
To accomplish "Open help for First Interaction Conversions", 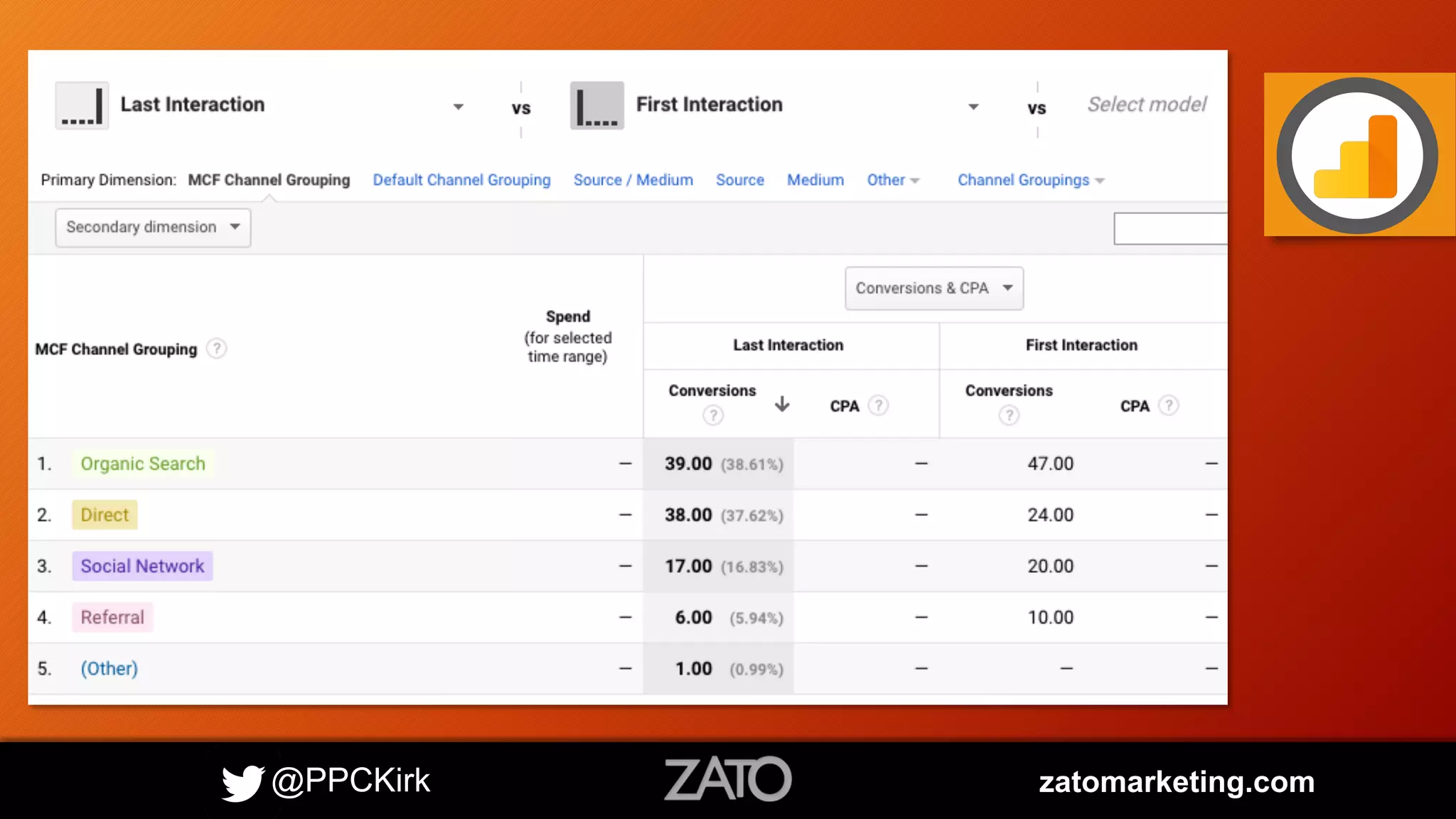I will tap(1008, 415).
